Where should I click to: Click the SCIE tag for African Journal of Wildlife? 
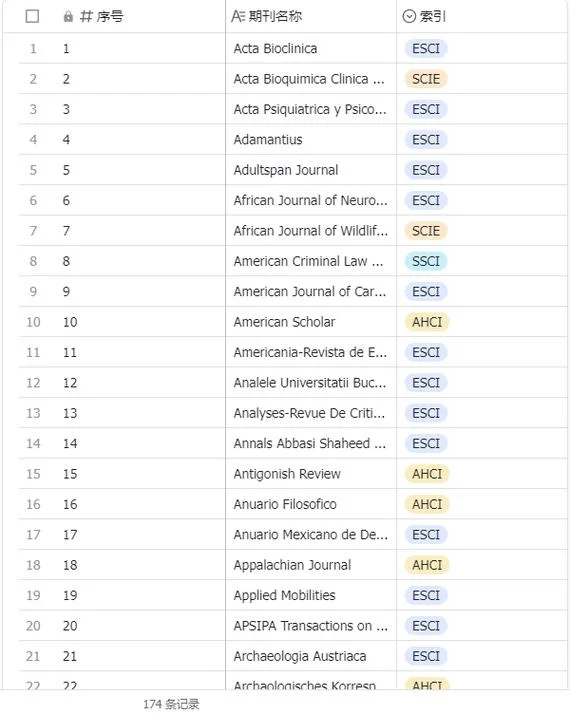click(426, 231)
